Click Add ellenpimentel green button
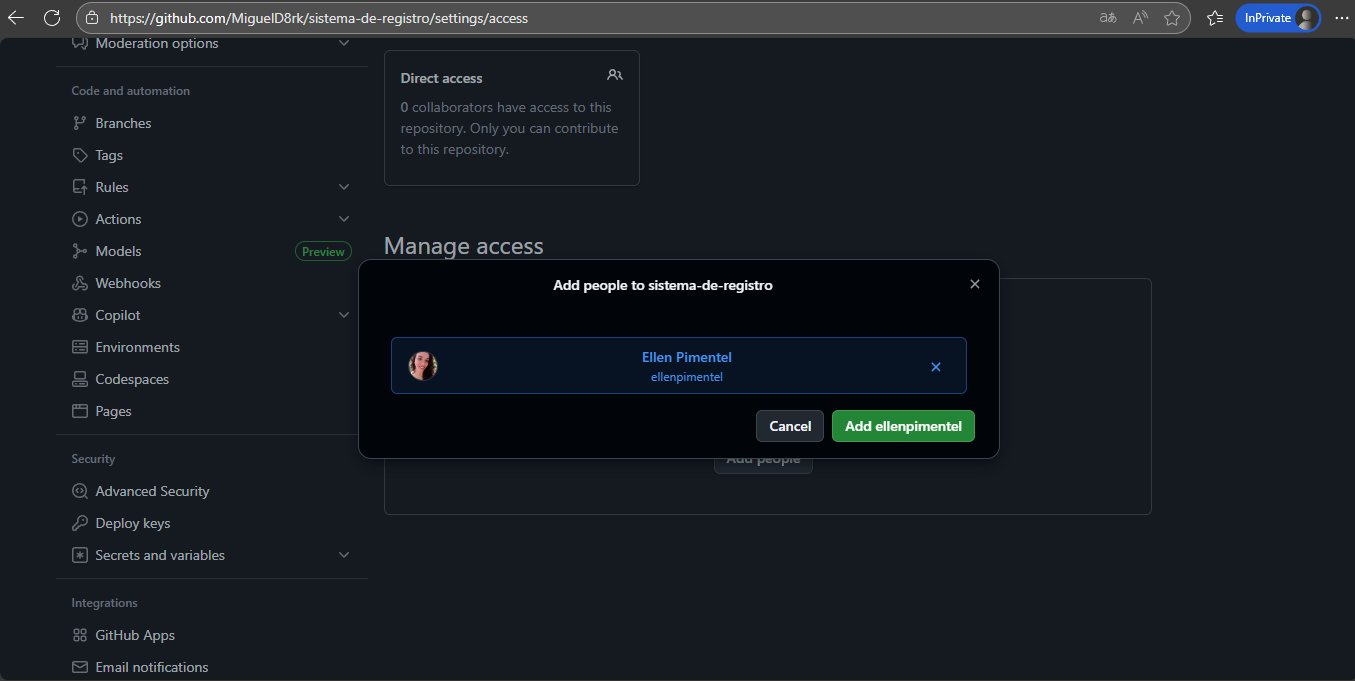1355x681 pixels. click(903, 426)
